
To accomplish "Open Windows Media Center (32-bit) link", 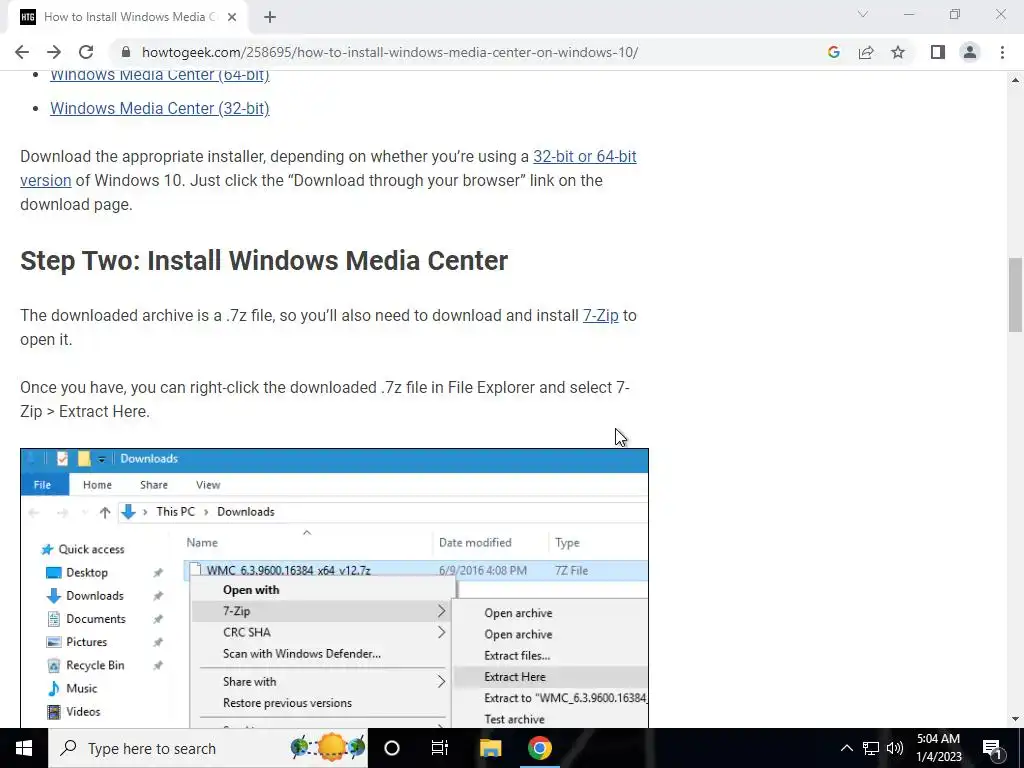I will pos(160,108).
